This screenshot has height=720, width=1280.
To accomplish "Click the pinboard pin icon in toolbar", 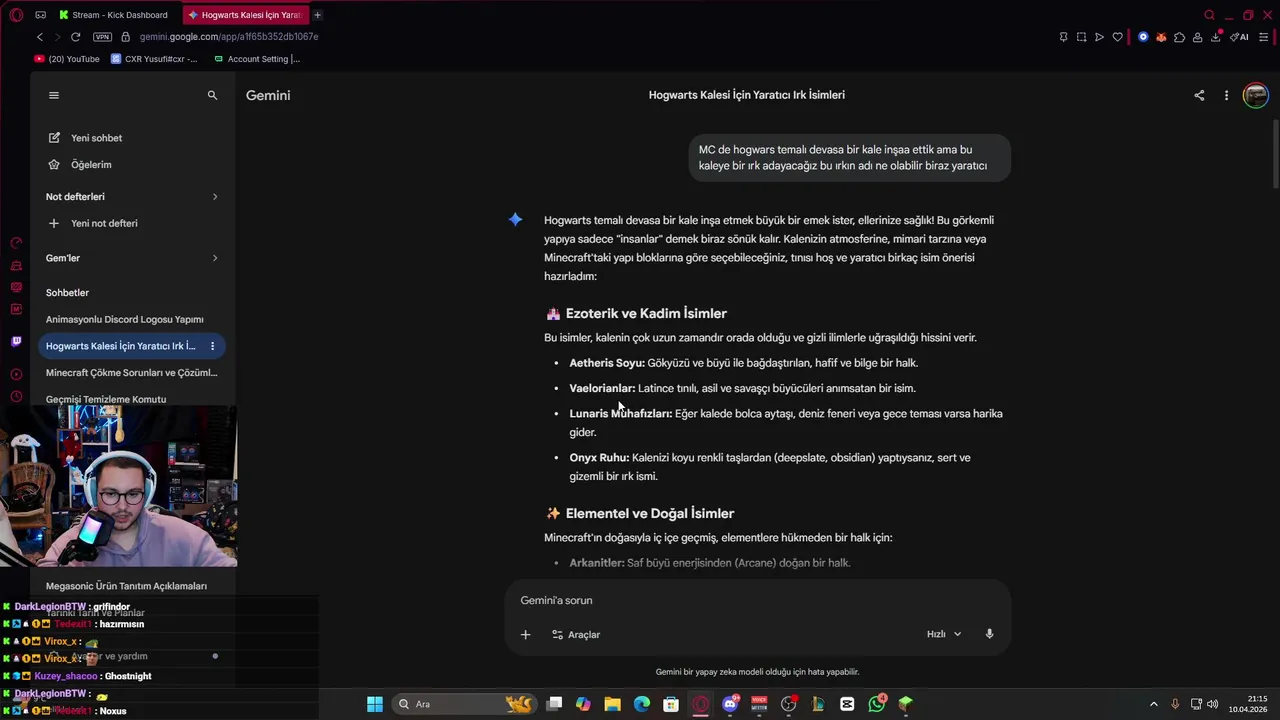I will pyautogui.click(x=1063, y=37).
